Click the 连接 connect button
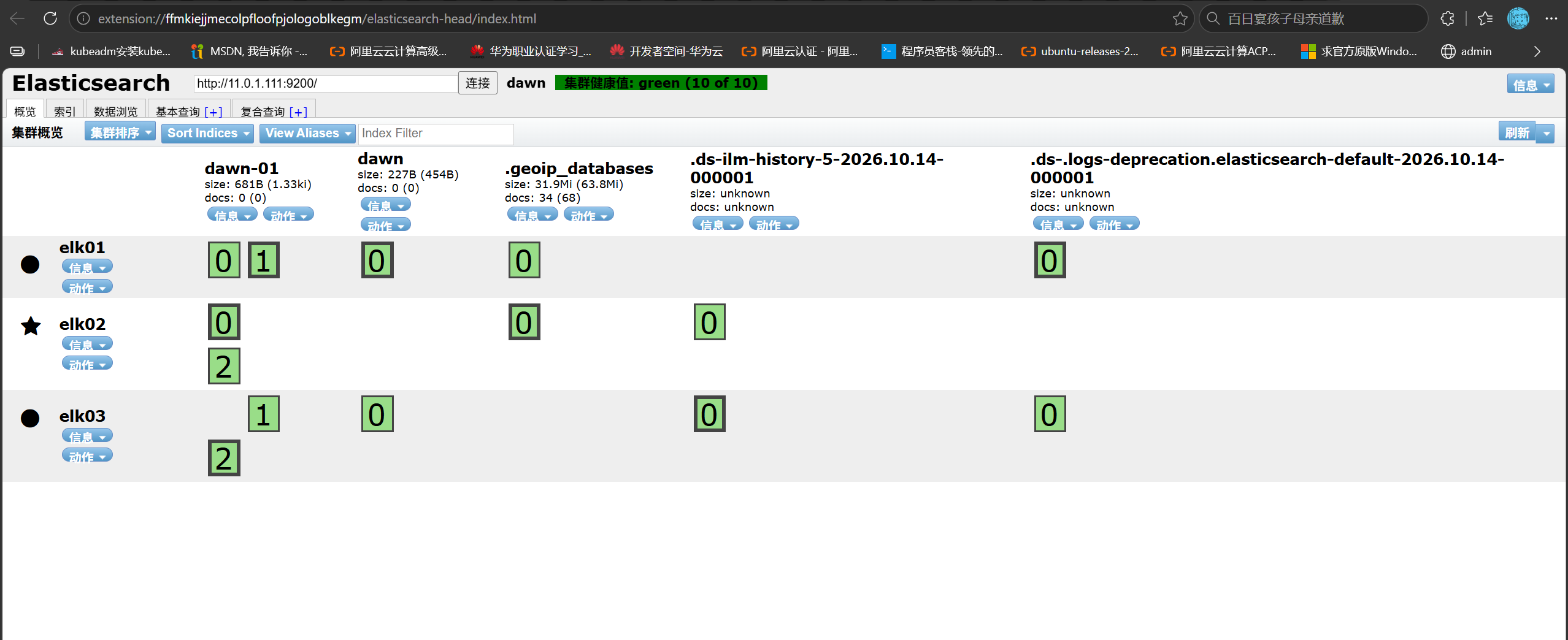The width and height of the screenshot is (1568, 640). (477, 83)
